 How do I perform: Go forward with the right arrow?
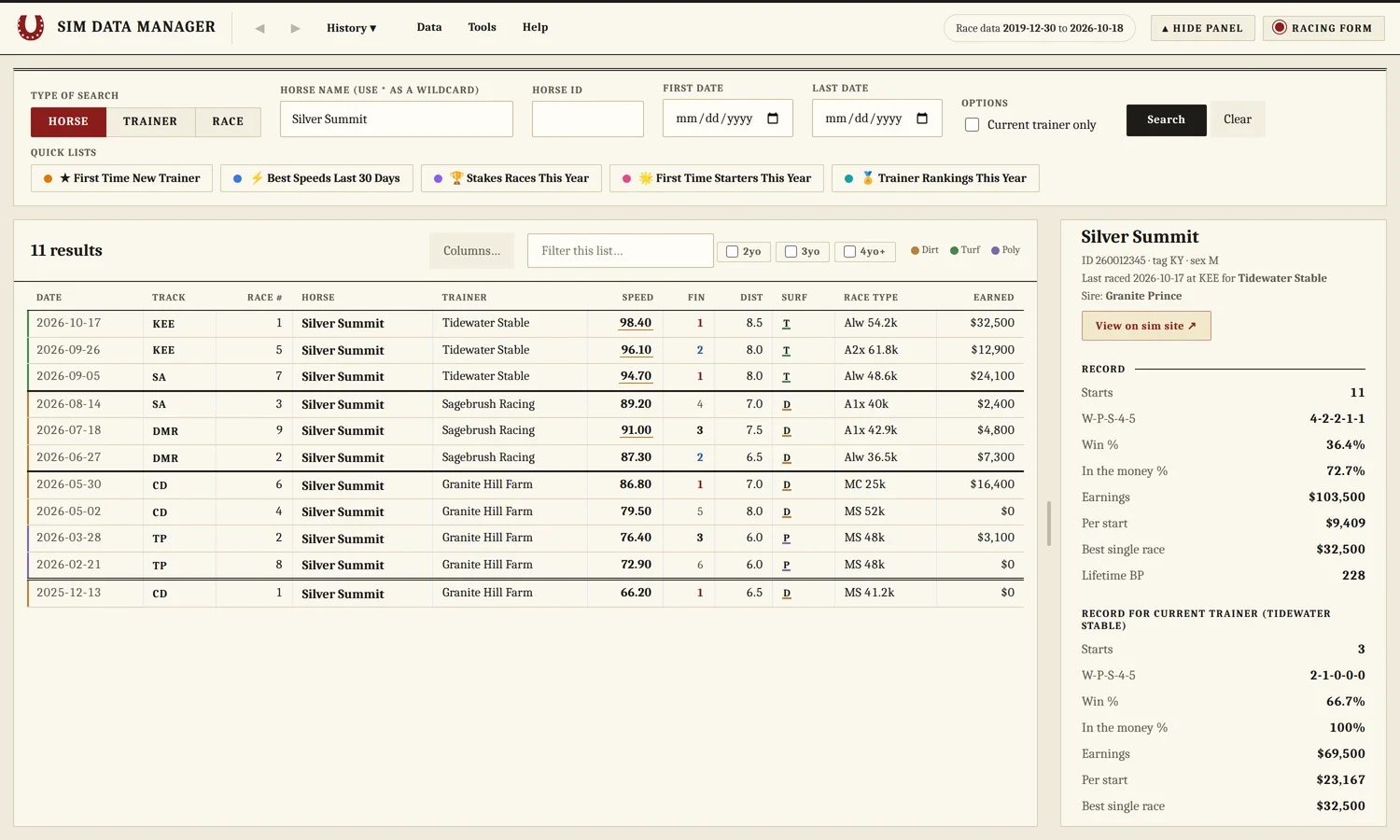[x=295, y=28]
